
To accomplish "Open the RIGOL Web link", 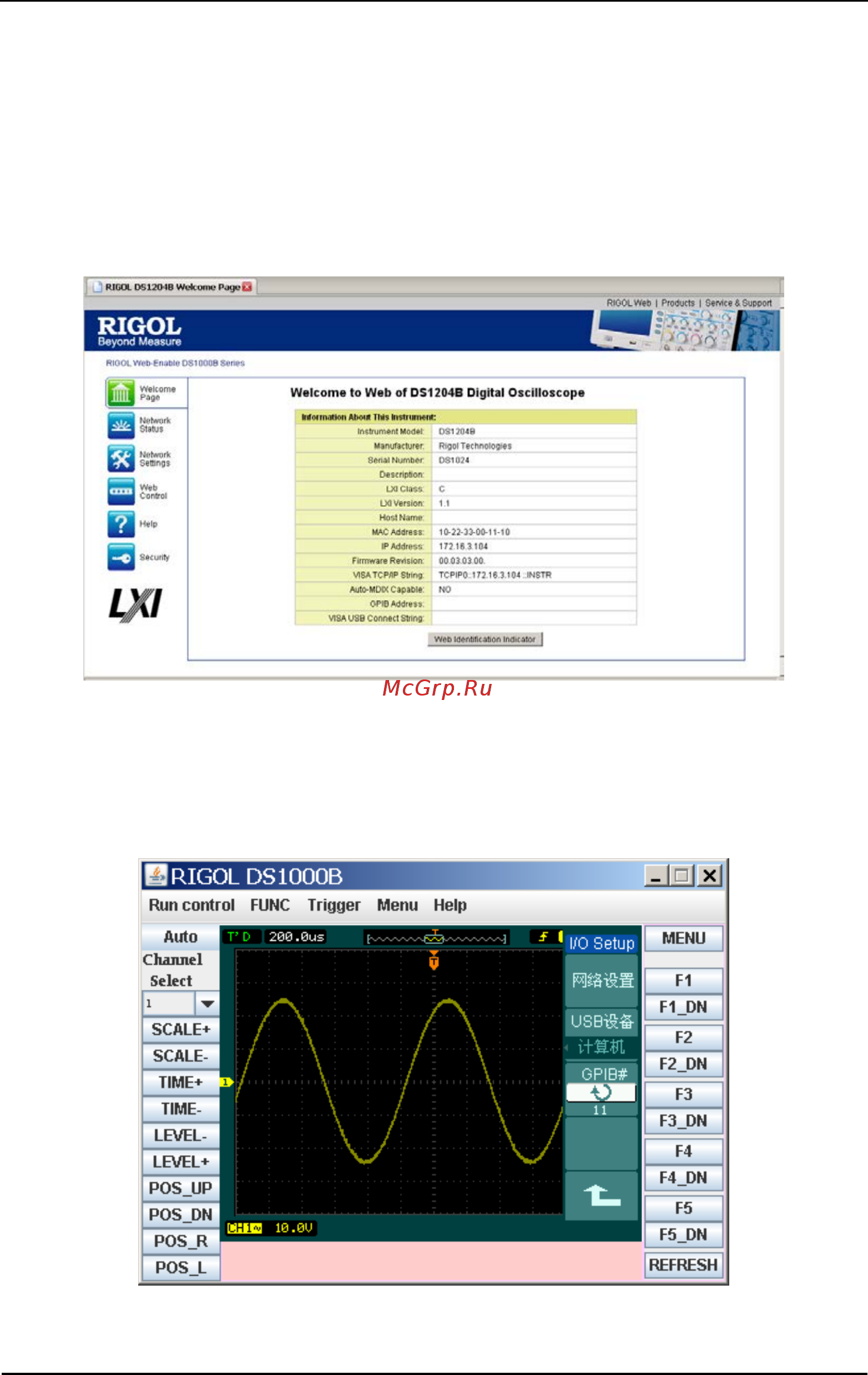I will (628, 303).
